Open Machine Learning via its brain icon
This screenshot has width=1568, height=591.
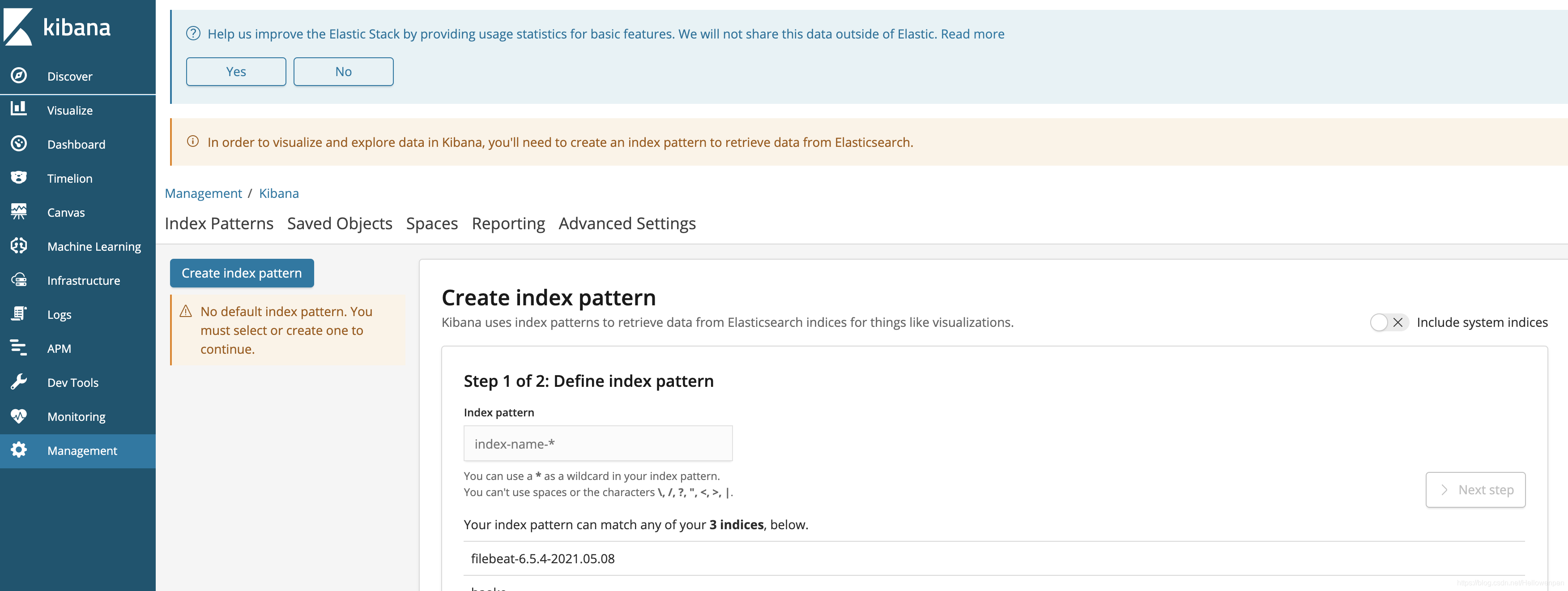pos(19,245)
